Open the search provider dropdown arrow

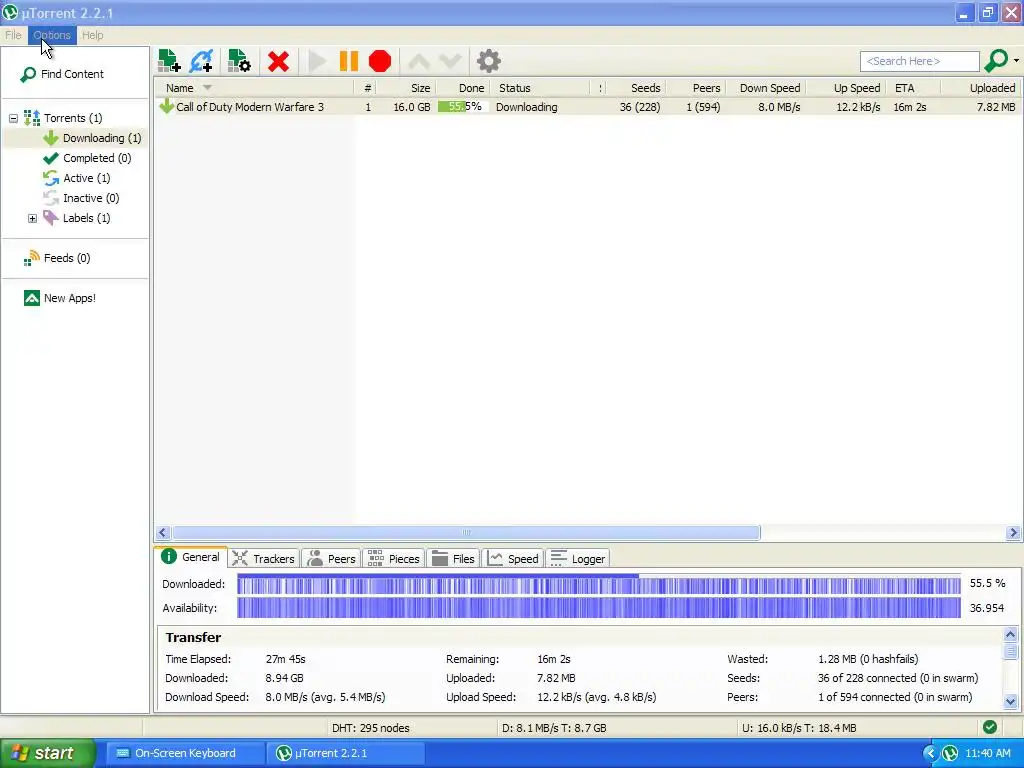coord(1017,61)
